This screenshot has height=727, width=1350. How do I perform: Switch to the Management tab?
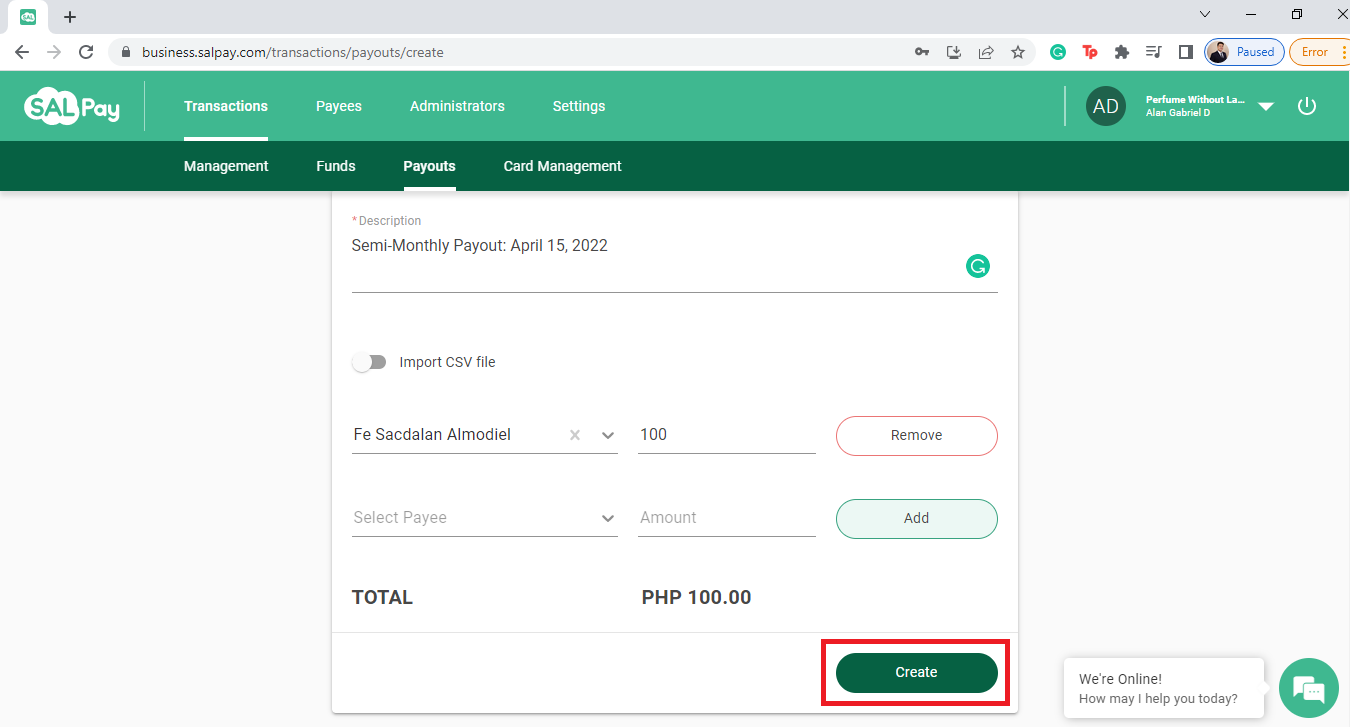tap(226, 166)
